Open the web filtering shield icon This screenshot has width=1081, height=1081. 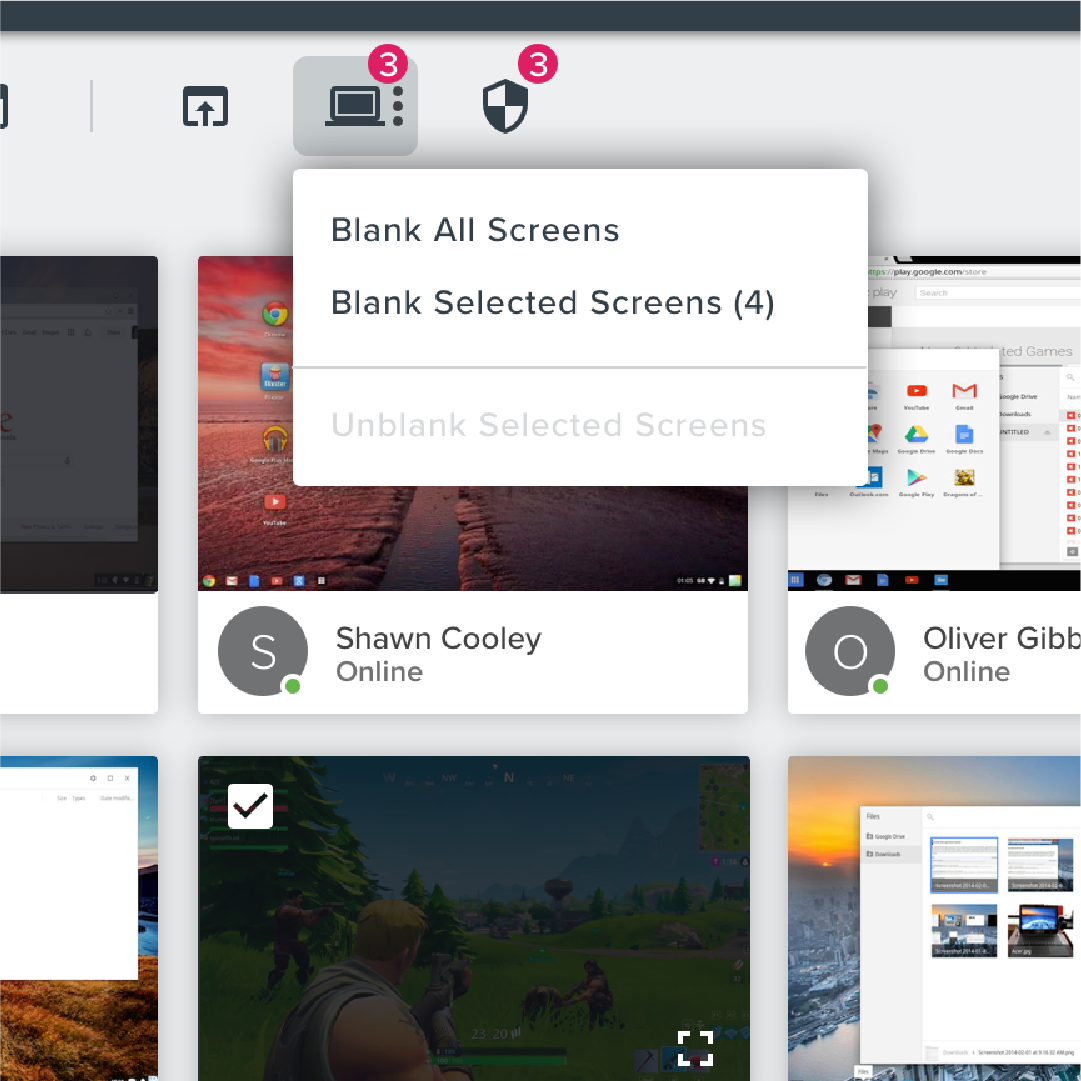point(505,106)
